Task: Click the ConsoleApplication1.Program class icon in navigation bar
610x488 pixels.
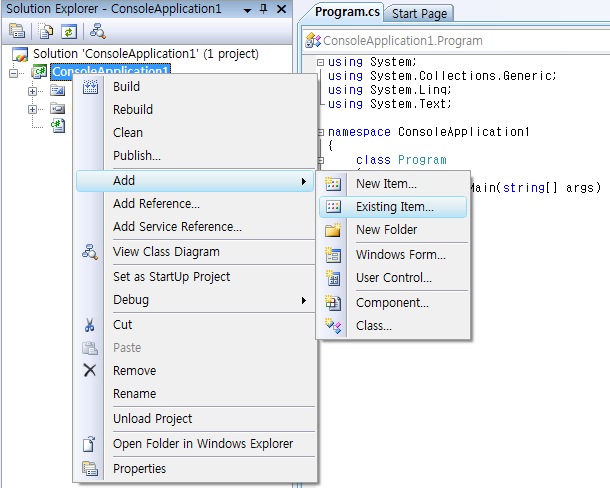Action: tap(313, 40)
